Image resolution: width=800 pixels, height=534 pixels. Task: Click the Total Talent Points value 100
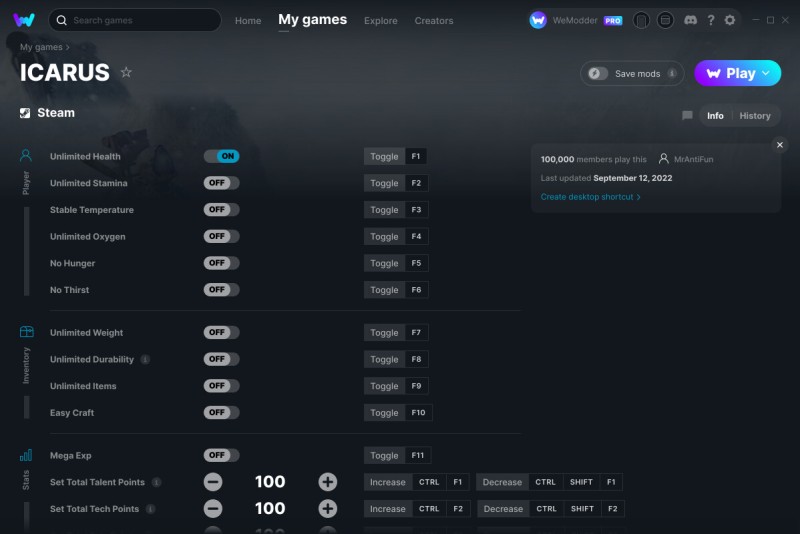coord(270,481)
